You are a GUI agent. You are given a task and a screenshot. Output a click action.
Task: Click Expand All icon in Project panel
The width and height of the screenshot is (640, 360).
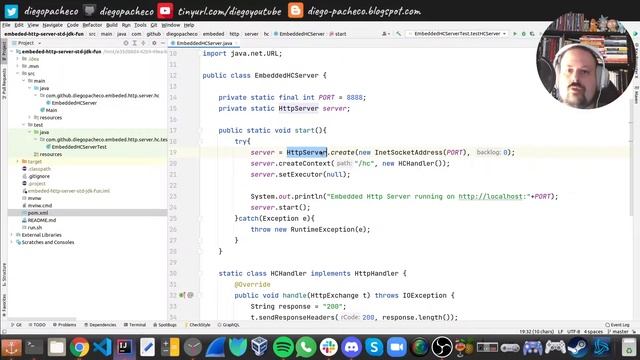point(134,43)
